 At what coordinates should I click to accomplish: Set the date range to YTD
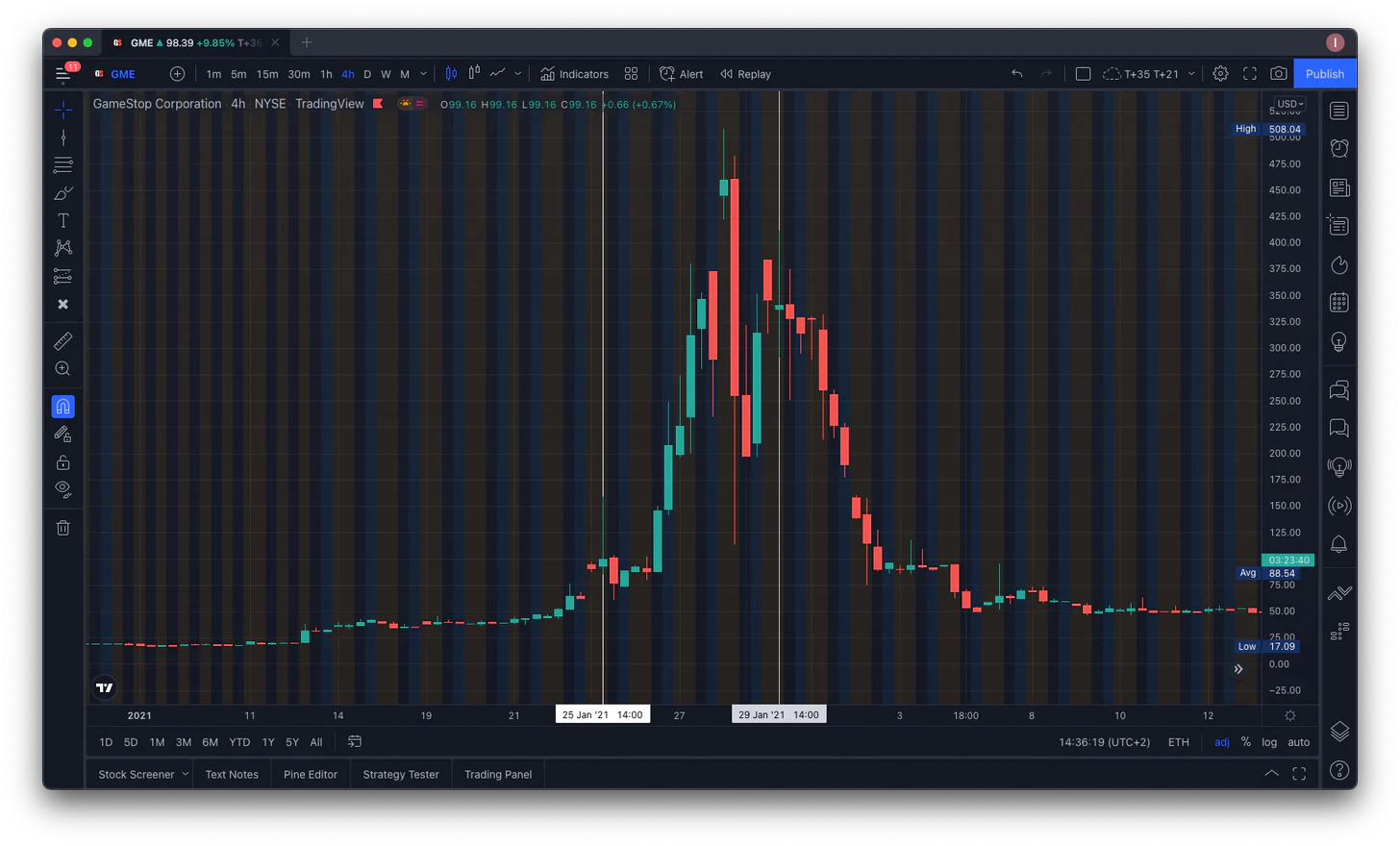tap(239, 742)
